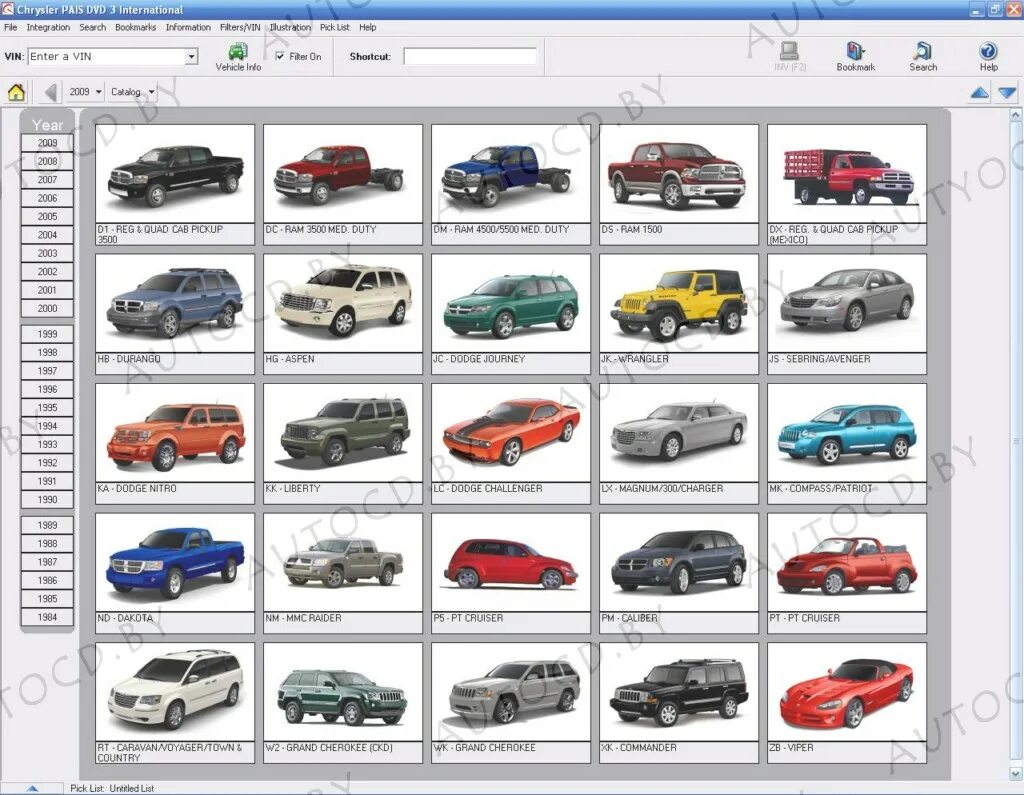Open the KA Dodge Nitro thumbnail
This screenshot has height=795, width=1024.
175,433
